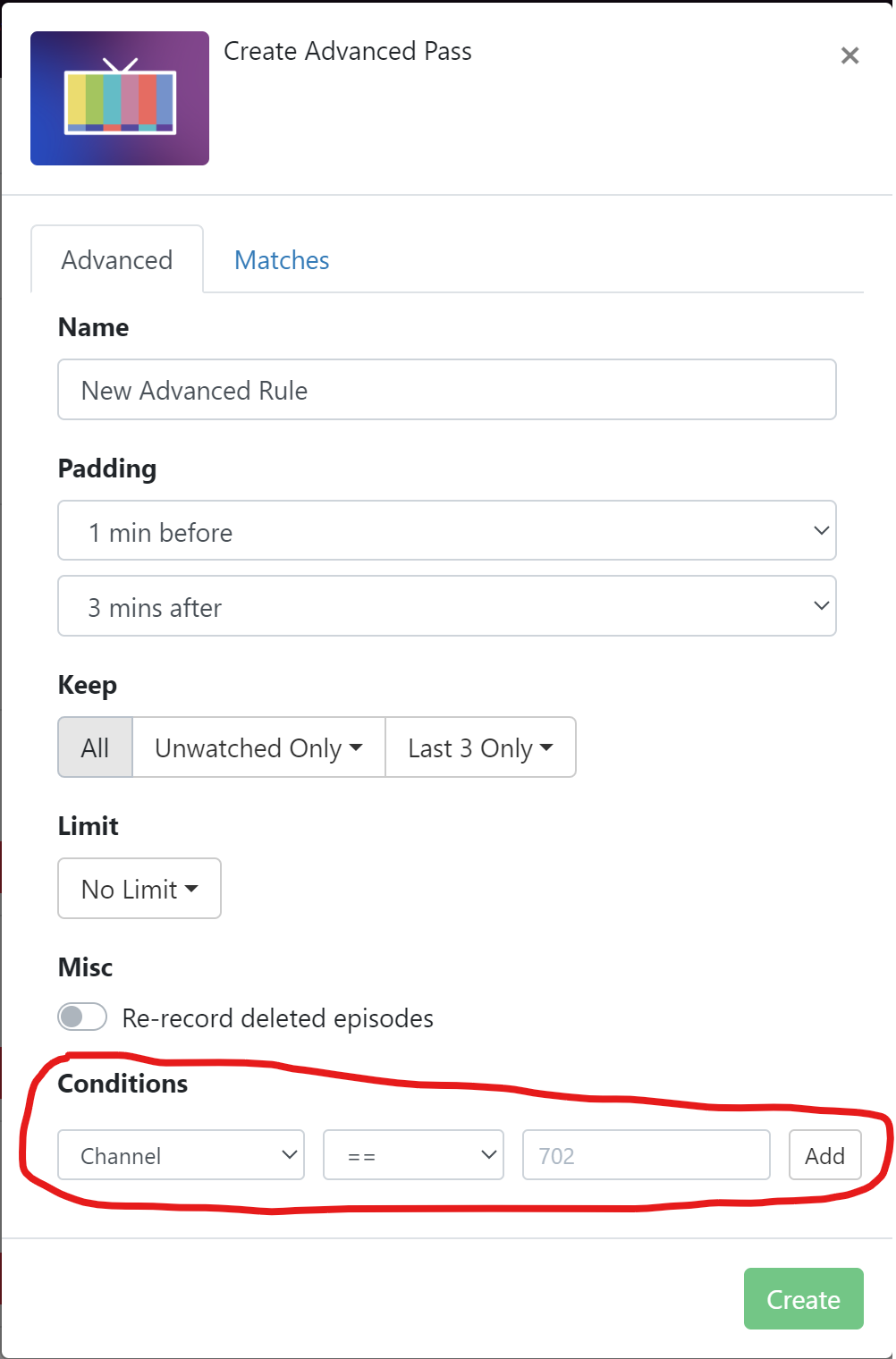Screen dimensions: 896x1359
Task: Open the '==' operator dropdown
Action: point(413,1155)
